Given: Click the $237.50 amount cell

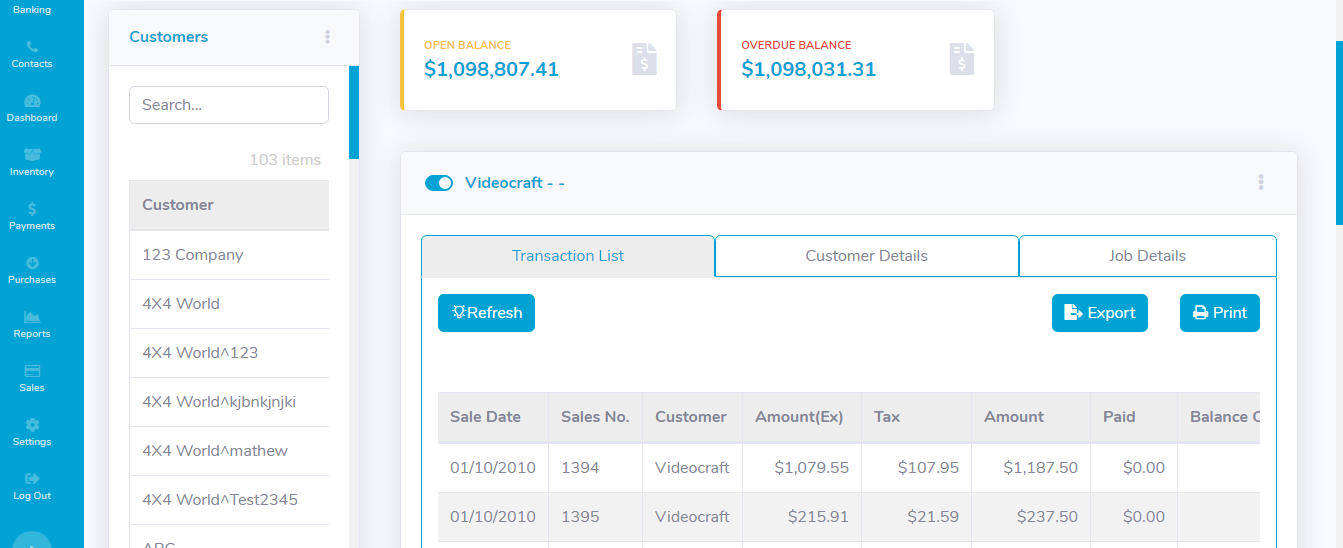Looking at the screenshot, I should (1031, 517).
